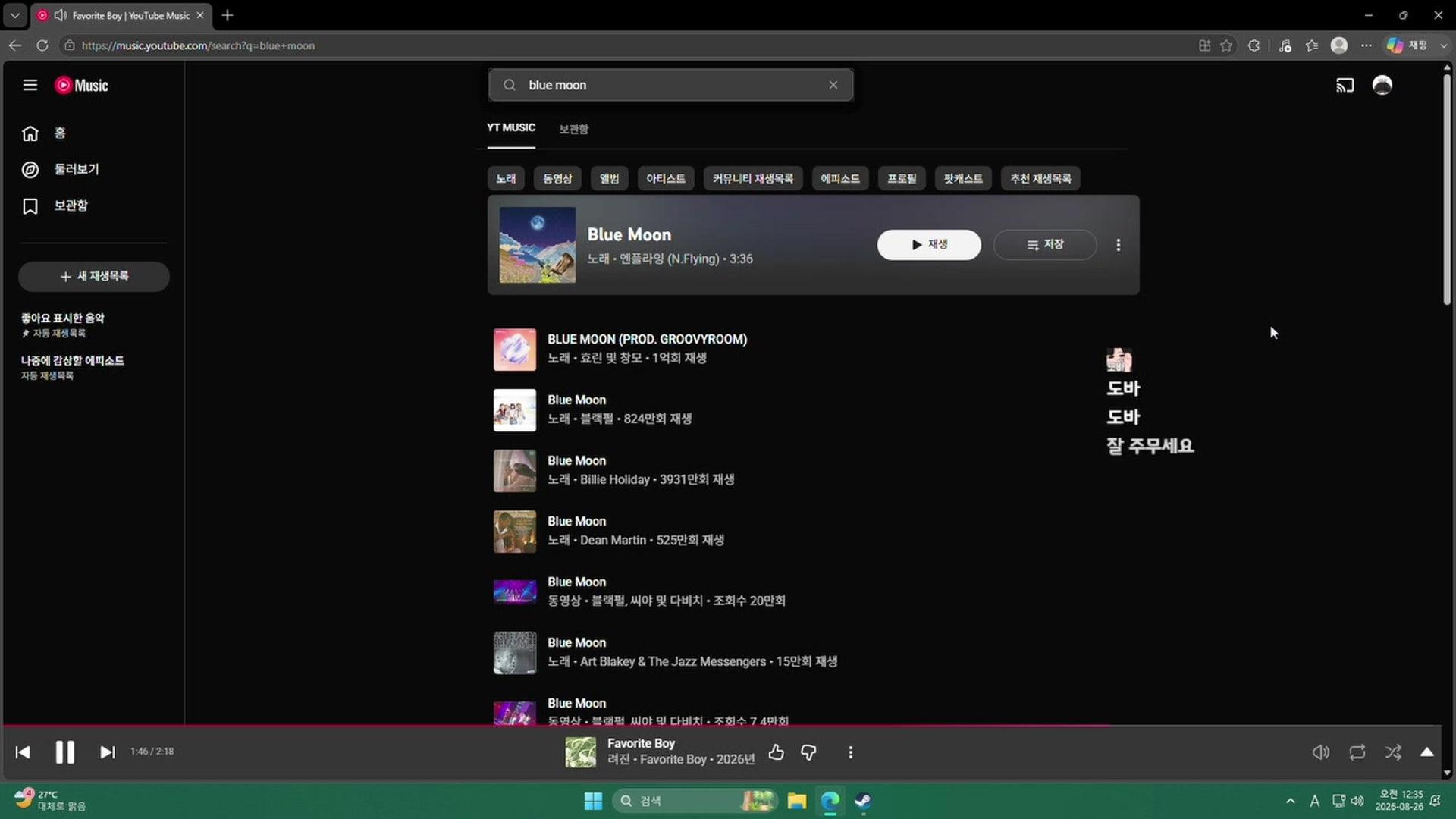Viewport: 1456px width, 819px height.
Task: Open N.Flying Blue Moon album thumbnail
Action: point(538,245)
